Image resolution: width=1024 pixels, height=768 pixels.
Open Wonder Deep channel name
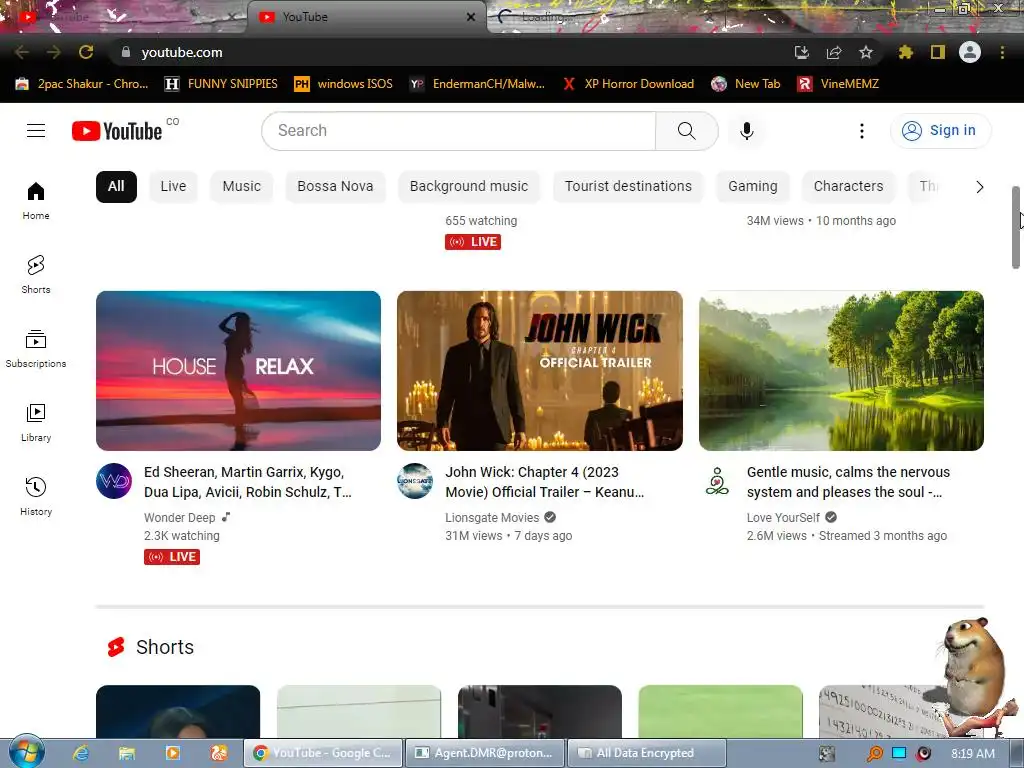(x=180, y=517)
